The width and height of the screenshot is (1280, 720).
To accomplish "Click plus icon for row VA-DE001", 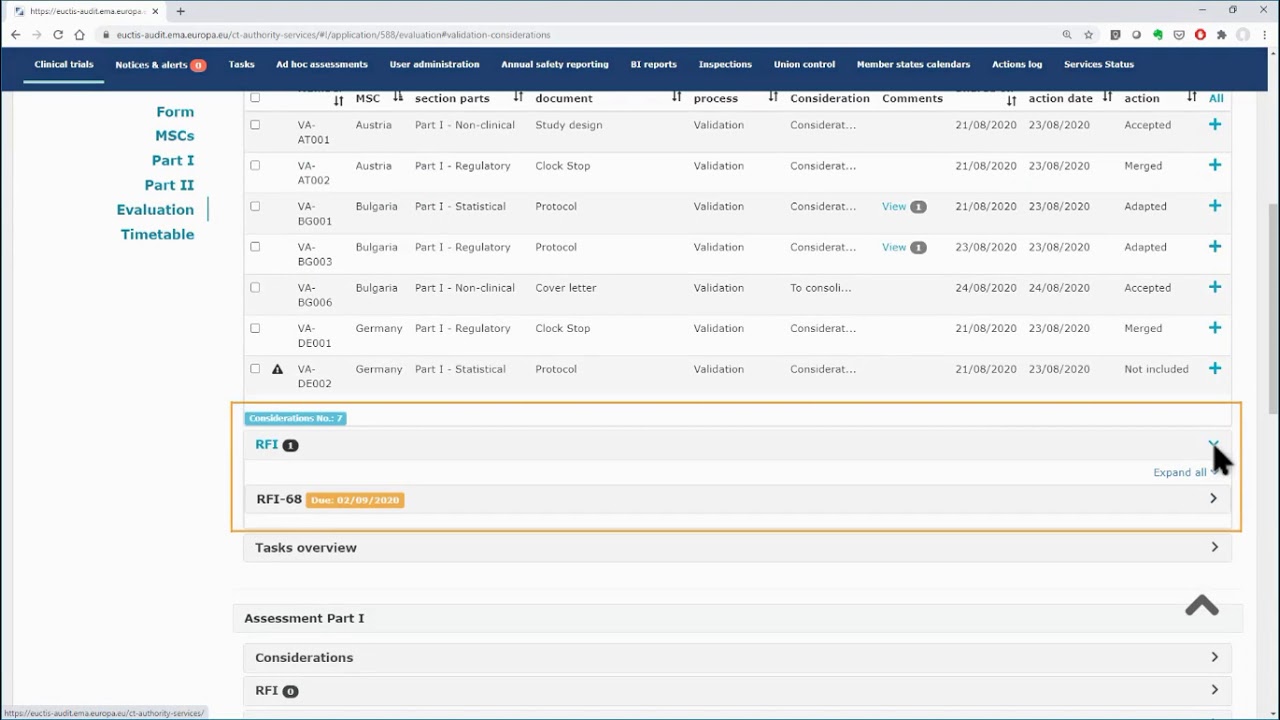I will (x=1214, y=328).
